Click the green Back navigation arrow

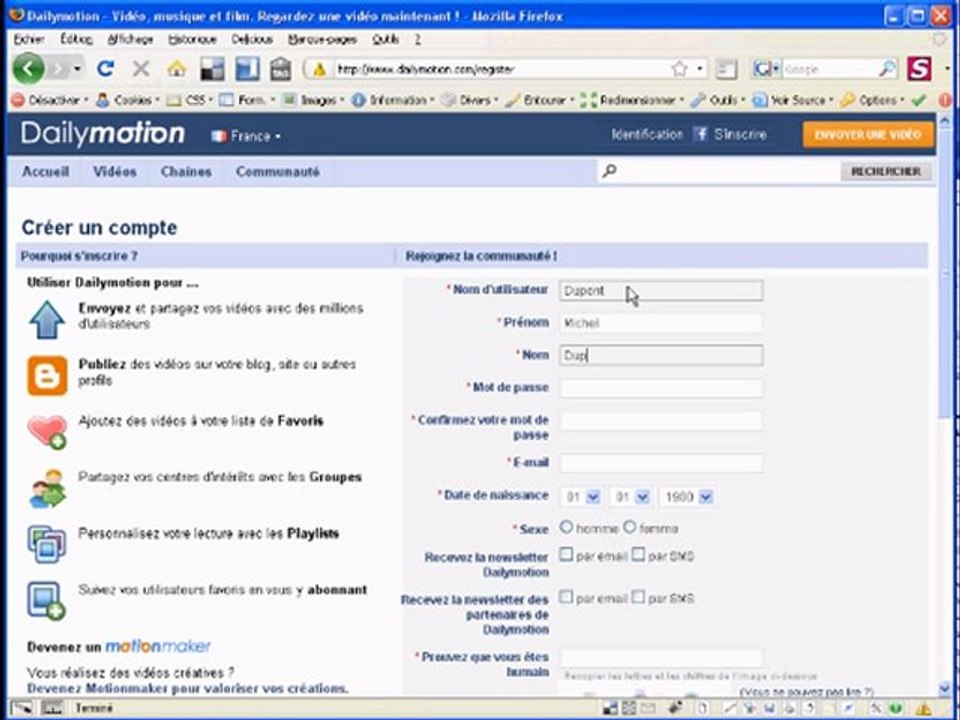click(x=28, y=69)
